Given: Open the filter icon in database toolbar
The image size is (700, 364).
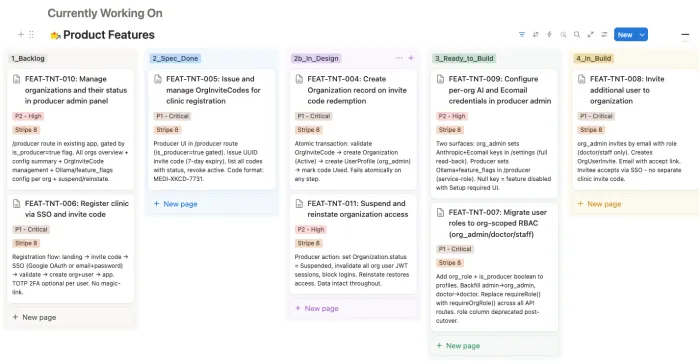Looking at the screenshot, I should click(x=521, y=34).
